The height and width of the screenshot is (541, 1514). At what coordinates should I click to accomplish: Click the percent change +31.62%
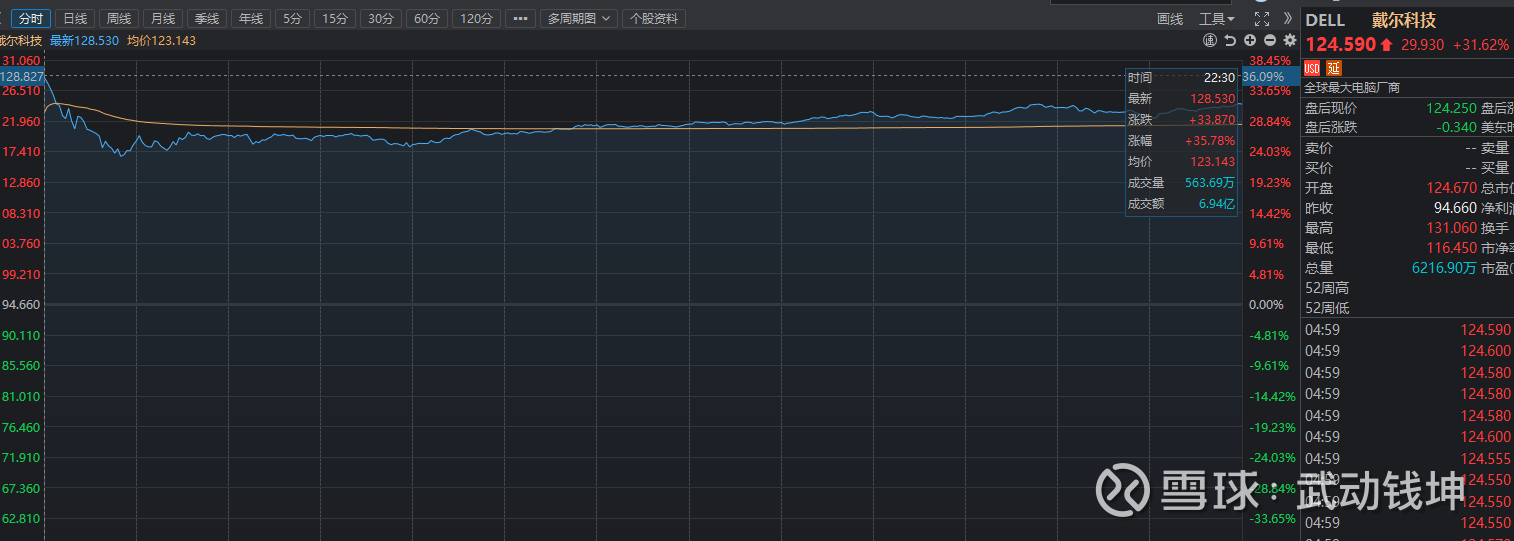point(1482,45)
